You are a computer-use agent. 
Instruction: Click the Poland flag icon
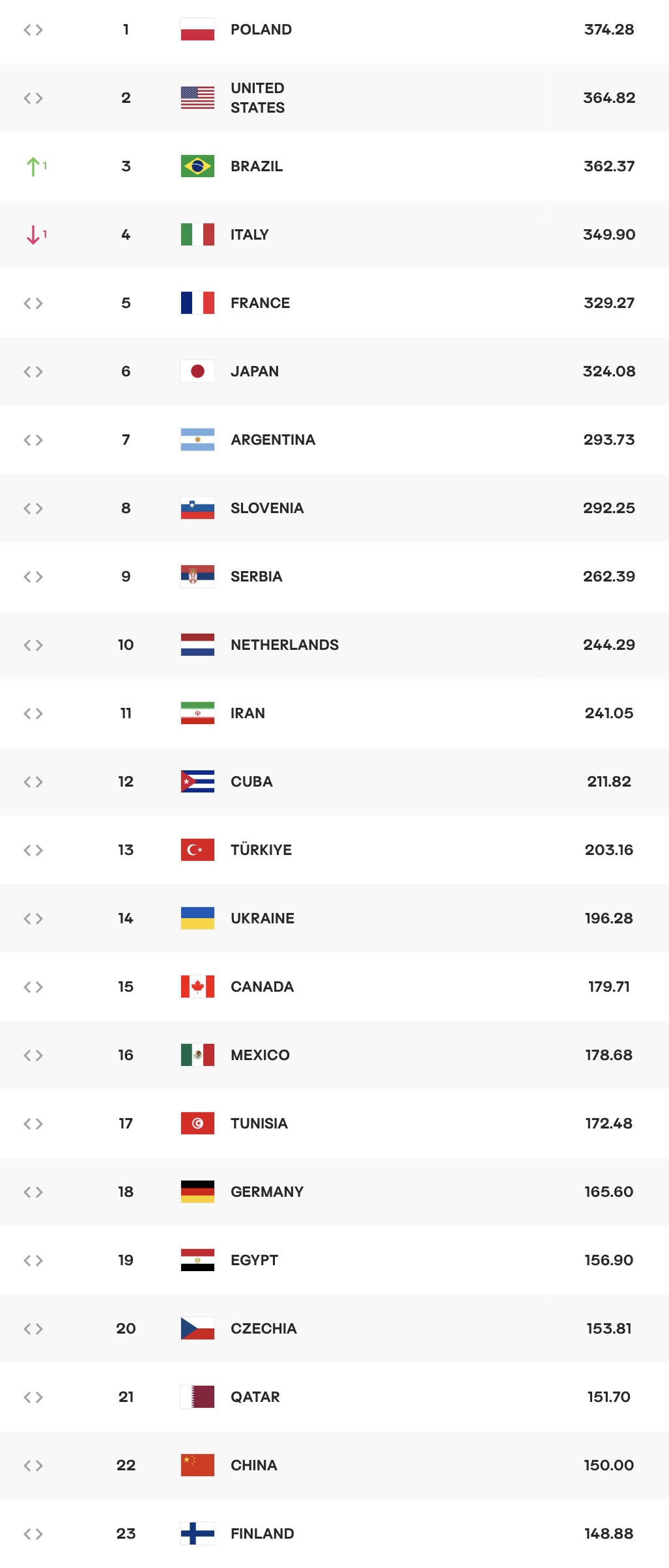pos(197,29)
